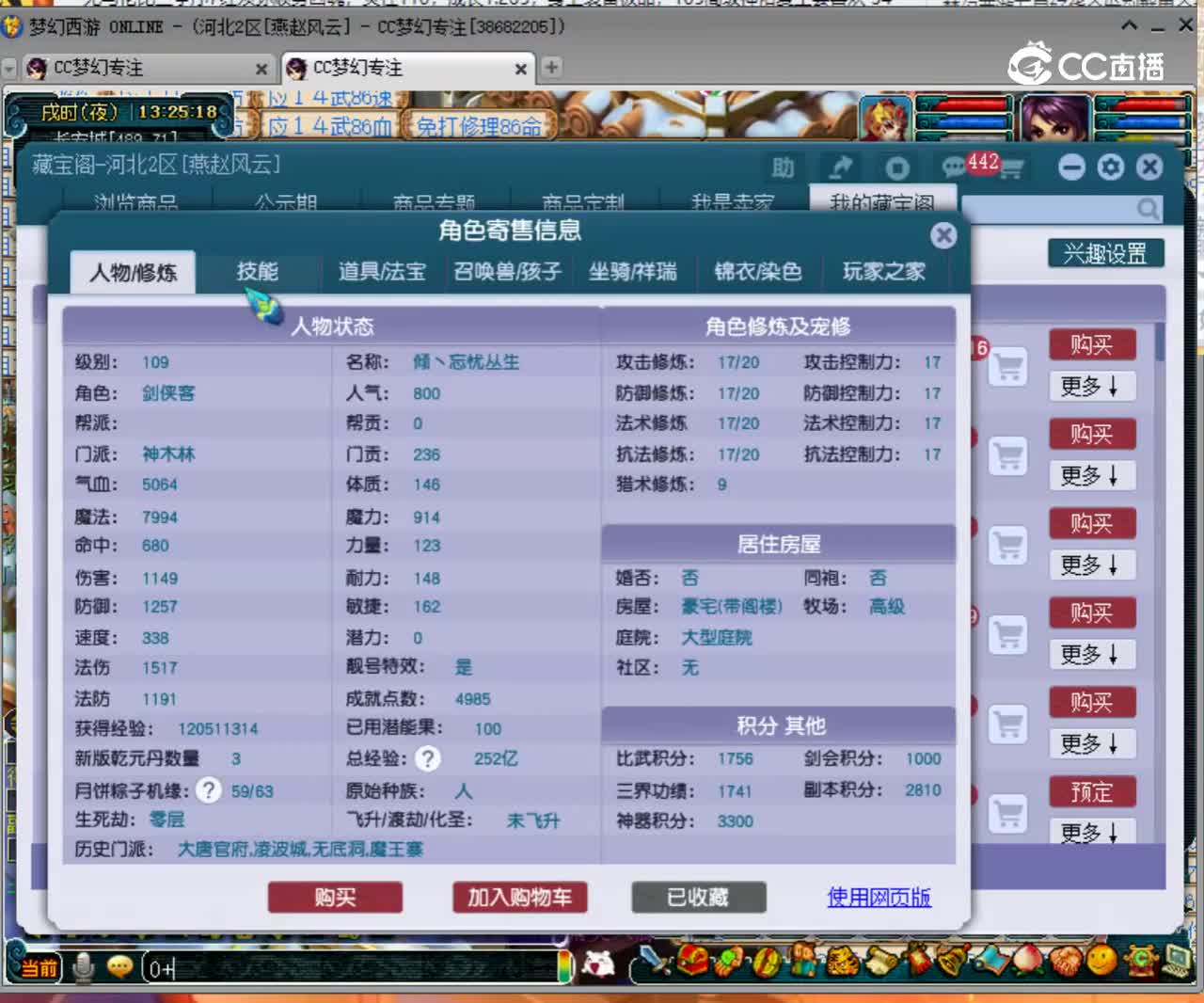1204x1003 pixels.
Task: Click the 庭院 value 大型庭院
Action: point(717,638)
